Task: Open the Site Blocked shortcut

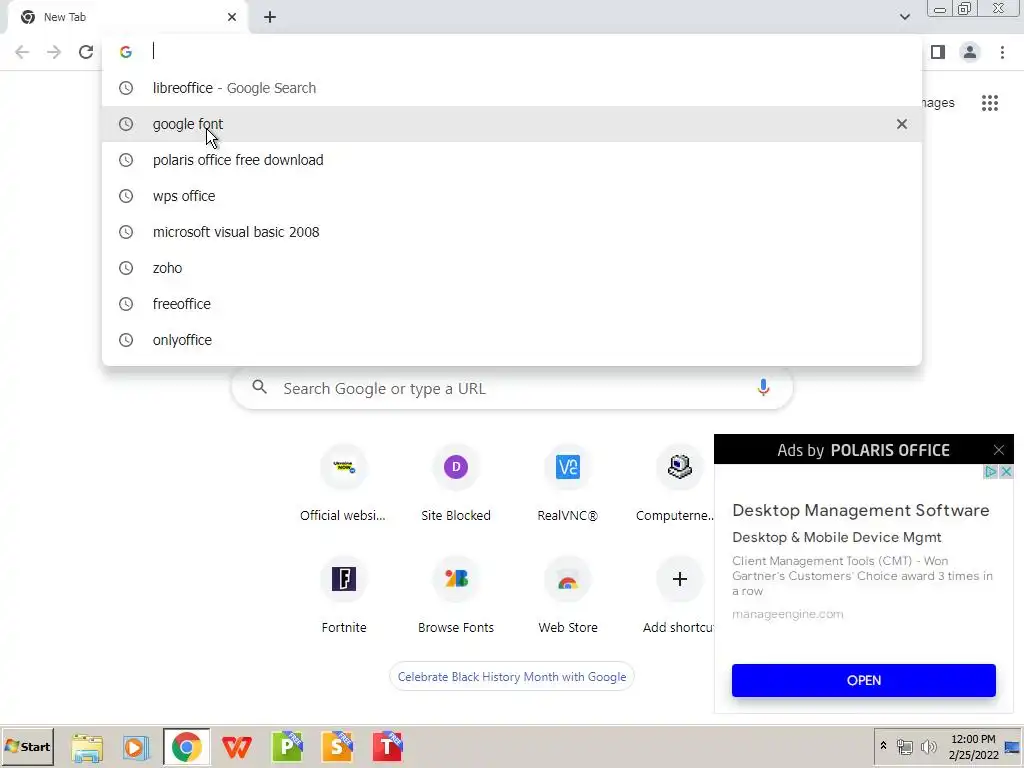Action: (x=456, y=484)
